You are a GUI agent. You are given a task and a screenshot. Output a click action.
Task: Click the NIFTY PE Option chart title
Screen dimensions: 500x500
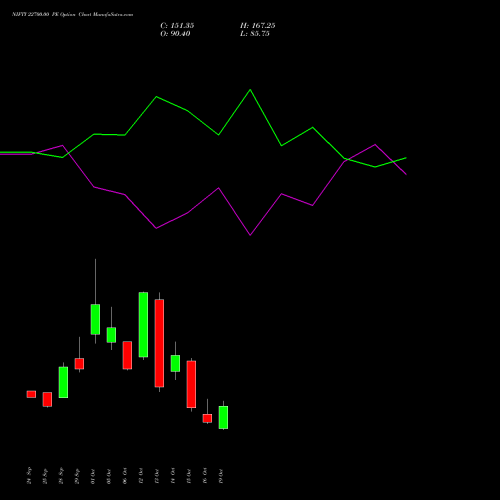72,14
